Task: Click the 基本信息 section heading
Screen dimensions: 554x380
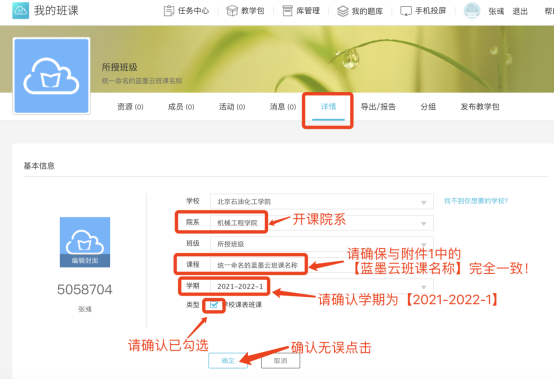Action: coord(39,166)
